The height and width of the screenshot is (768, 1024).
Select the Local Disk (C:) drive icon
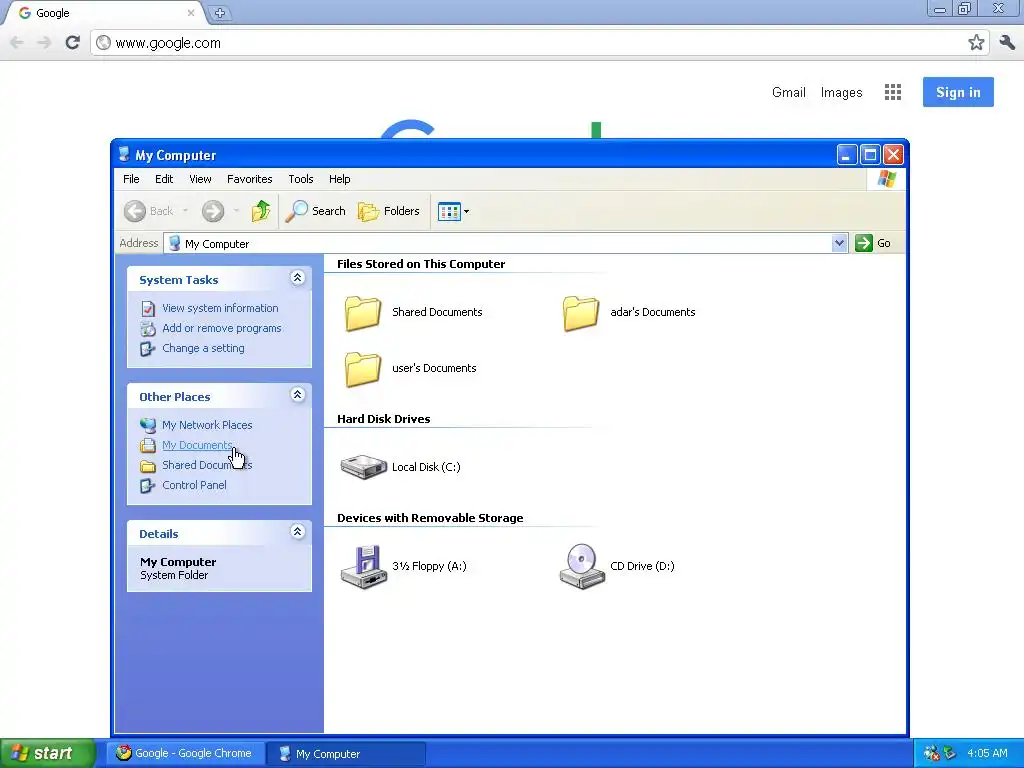[364, 467]
